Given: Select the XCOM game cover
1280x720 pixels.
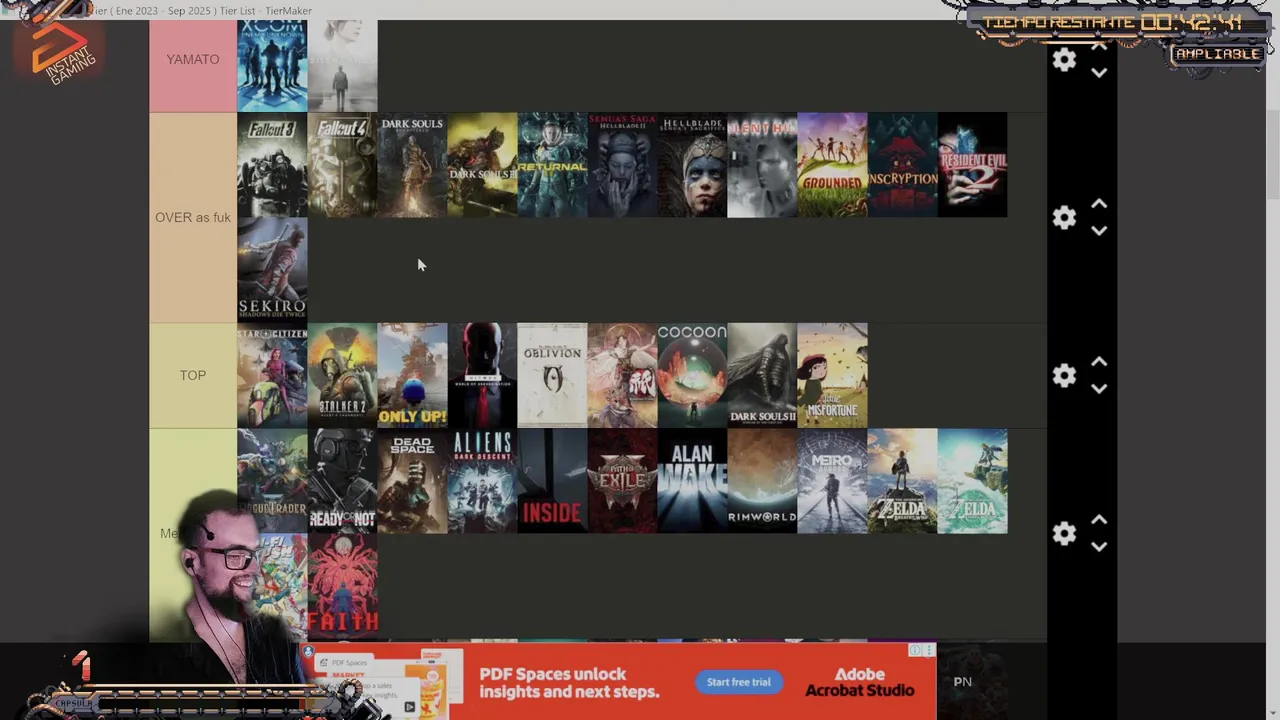Looking at the screenshot, I should coord(272,65).
